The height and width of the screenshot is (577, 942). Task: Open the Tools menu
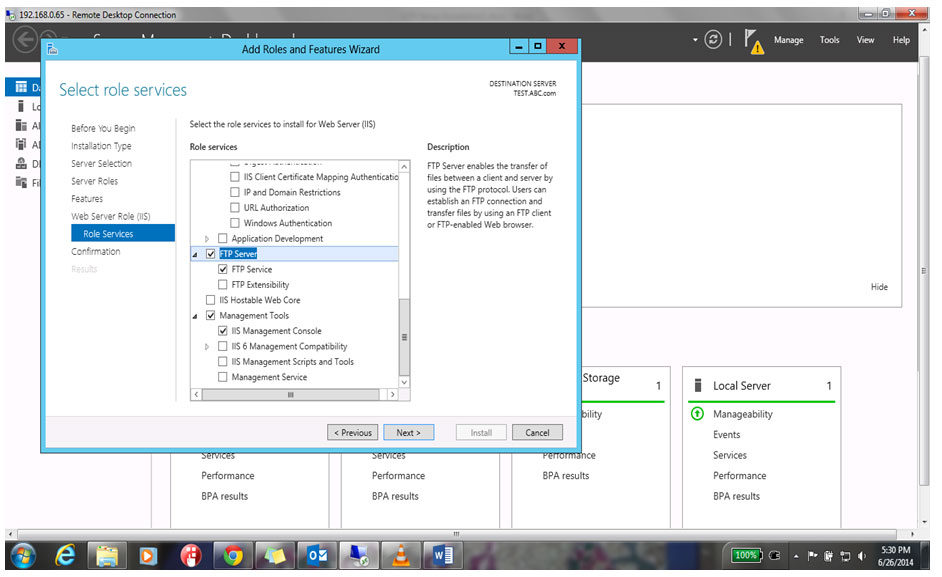pyautogui.click(x=830, y=40)
